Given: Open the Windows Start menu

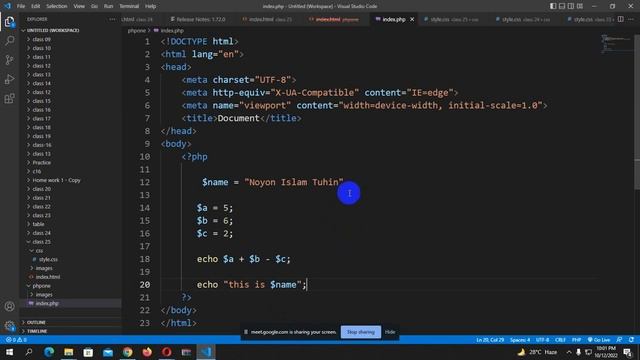Looking at the screenshot, I should click(9, 352).
